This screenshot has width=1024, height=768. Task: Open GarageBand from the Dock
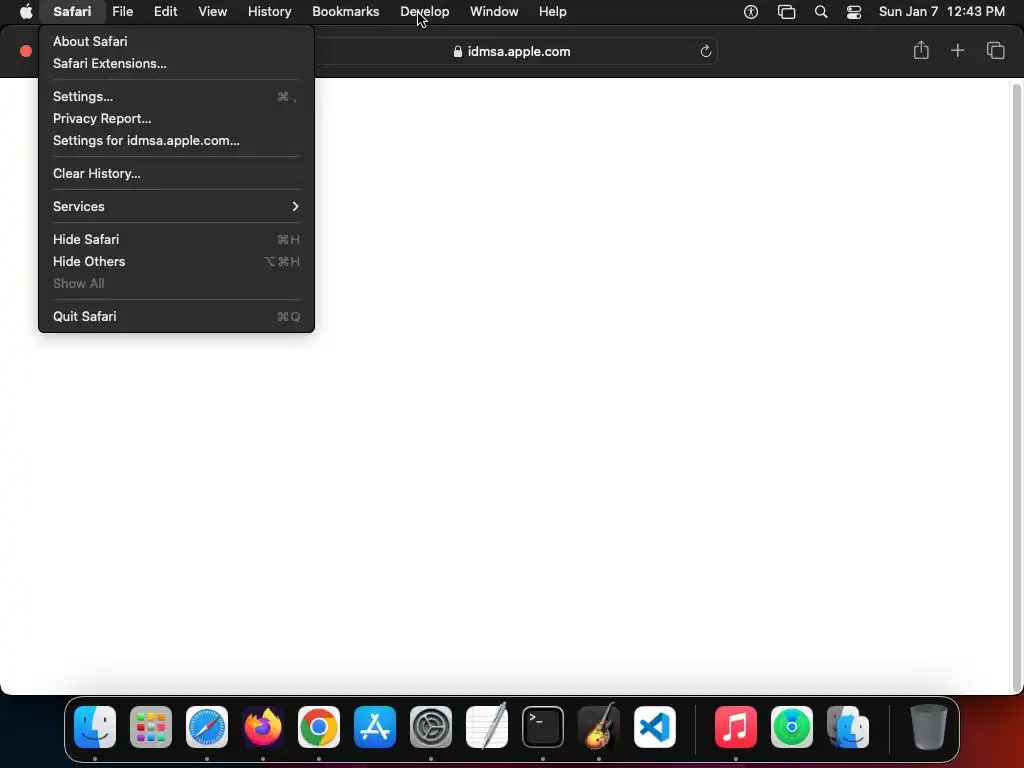point(599,727)
